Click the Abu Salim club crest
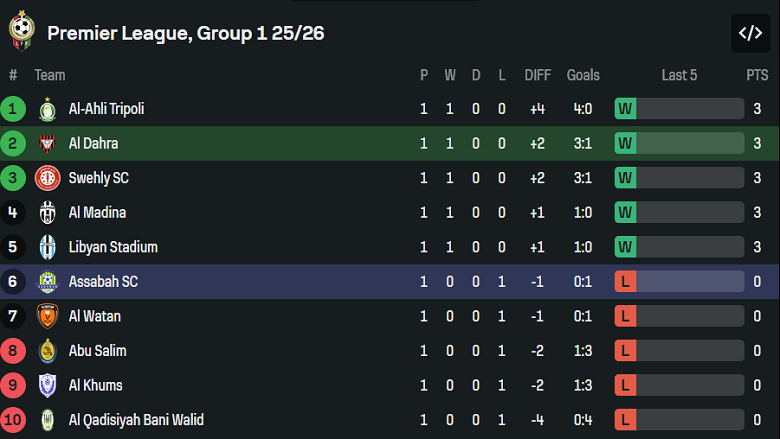The width and height of the screenshot is (780, 439). point(48,351)
